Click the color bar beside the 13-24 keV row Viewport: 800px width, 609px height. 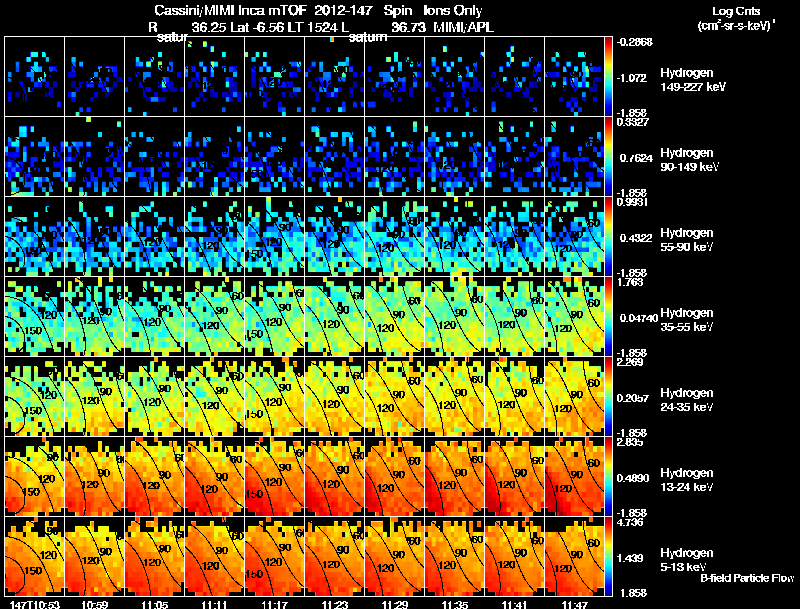click(609, 477)
